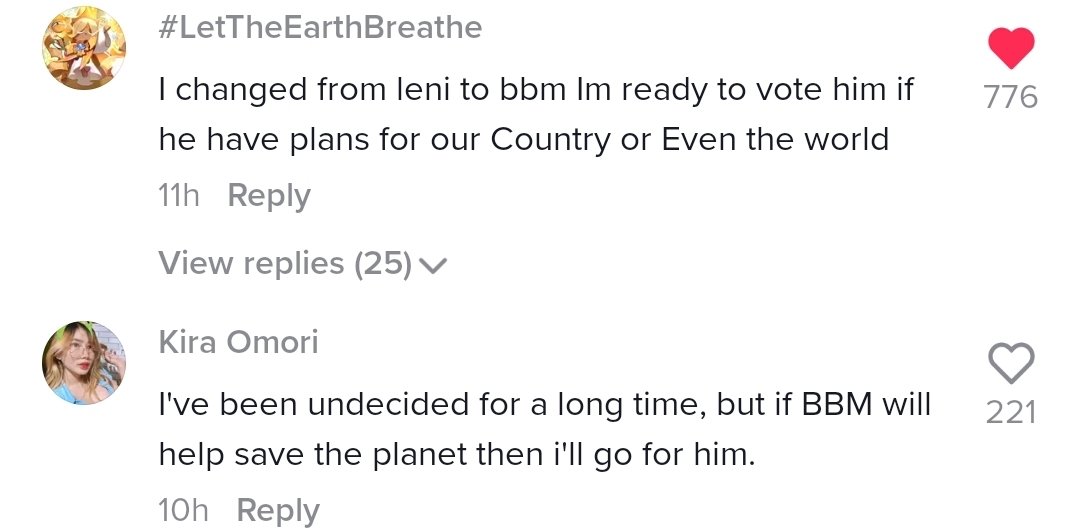The height and width of the screenshot is (532, 1079).
Task: Like Kira Omori's comment with heart outline
Action: pos(1011,363)
